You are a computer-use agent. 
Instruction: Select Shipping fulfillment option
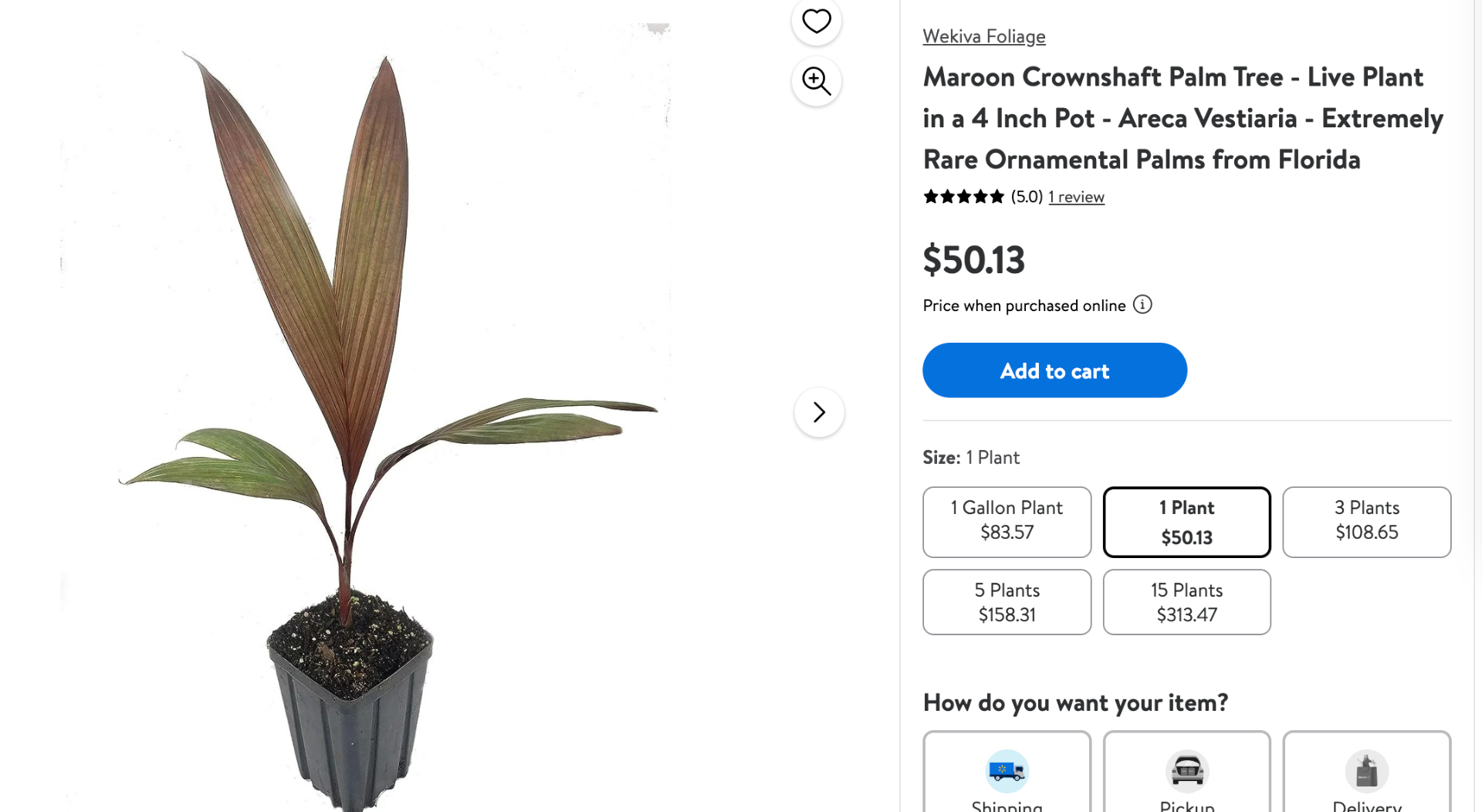click(x=1007, y=772)
